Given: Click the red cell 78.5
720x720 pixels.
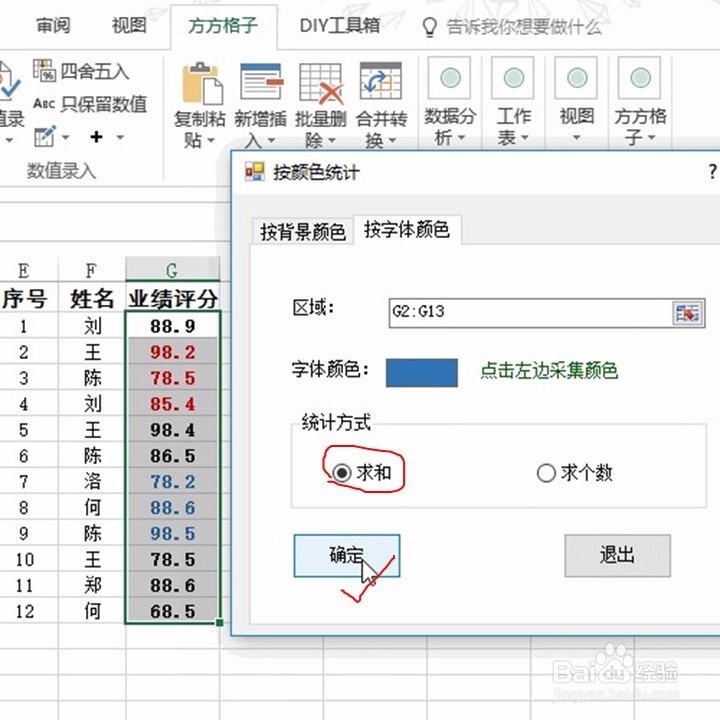Looking at the screenshot, I should tap(173, 378).
